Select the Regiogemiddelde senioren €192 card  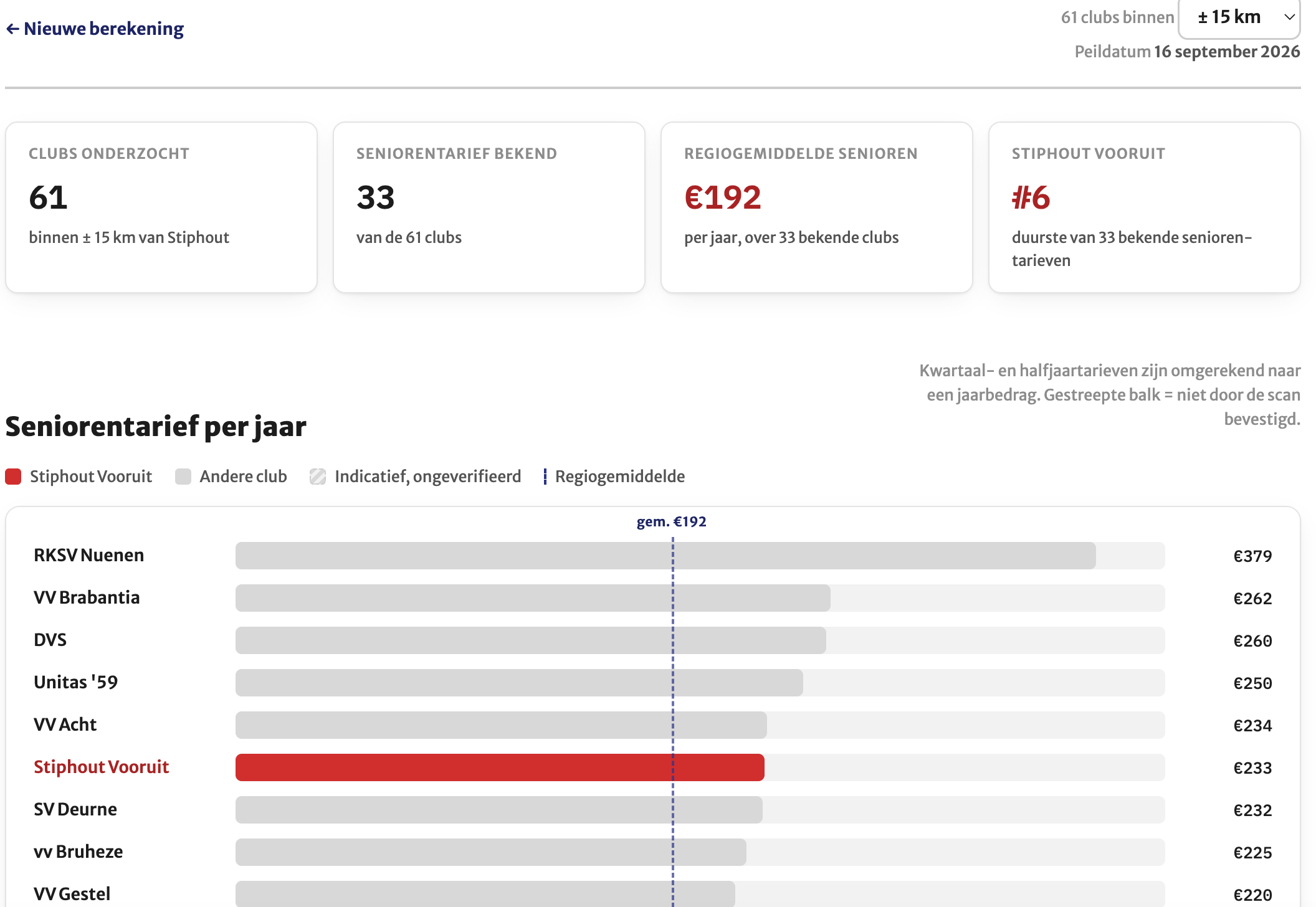[817, 207]
